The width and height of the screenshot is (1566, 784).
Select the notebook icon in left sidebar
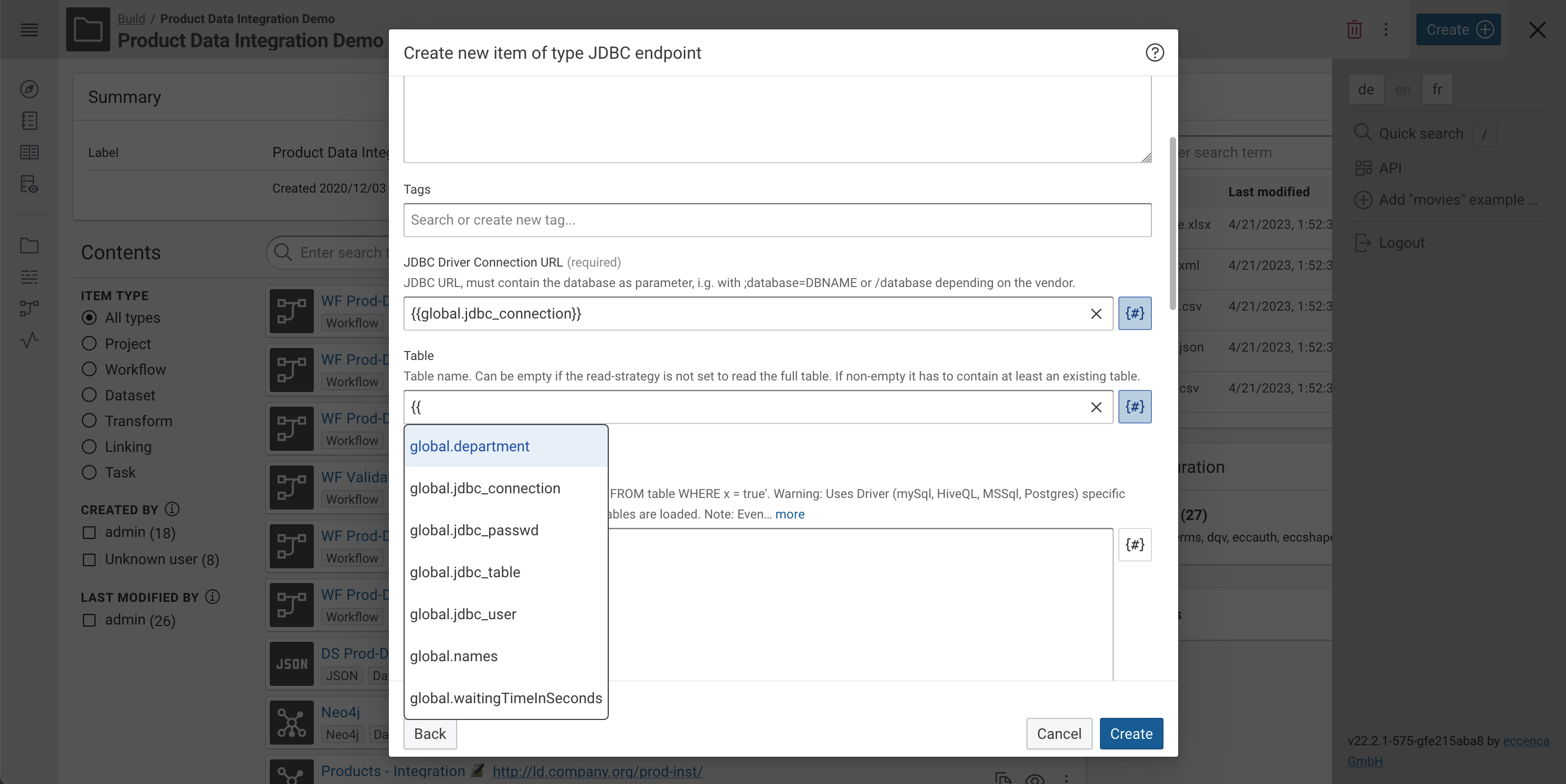tap(29, 121)
